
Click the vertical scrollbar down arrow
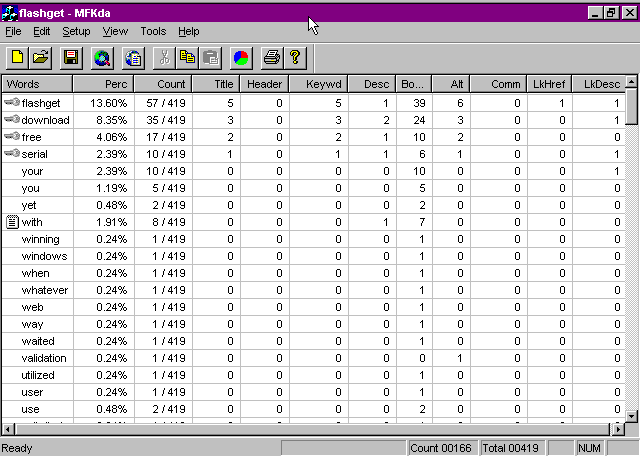point(631,416)
